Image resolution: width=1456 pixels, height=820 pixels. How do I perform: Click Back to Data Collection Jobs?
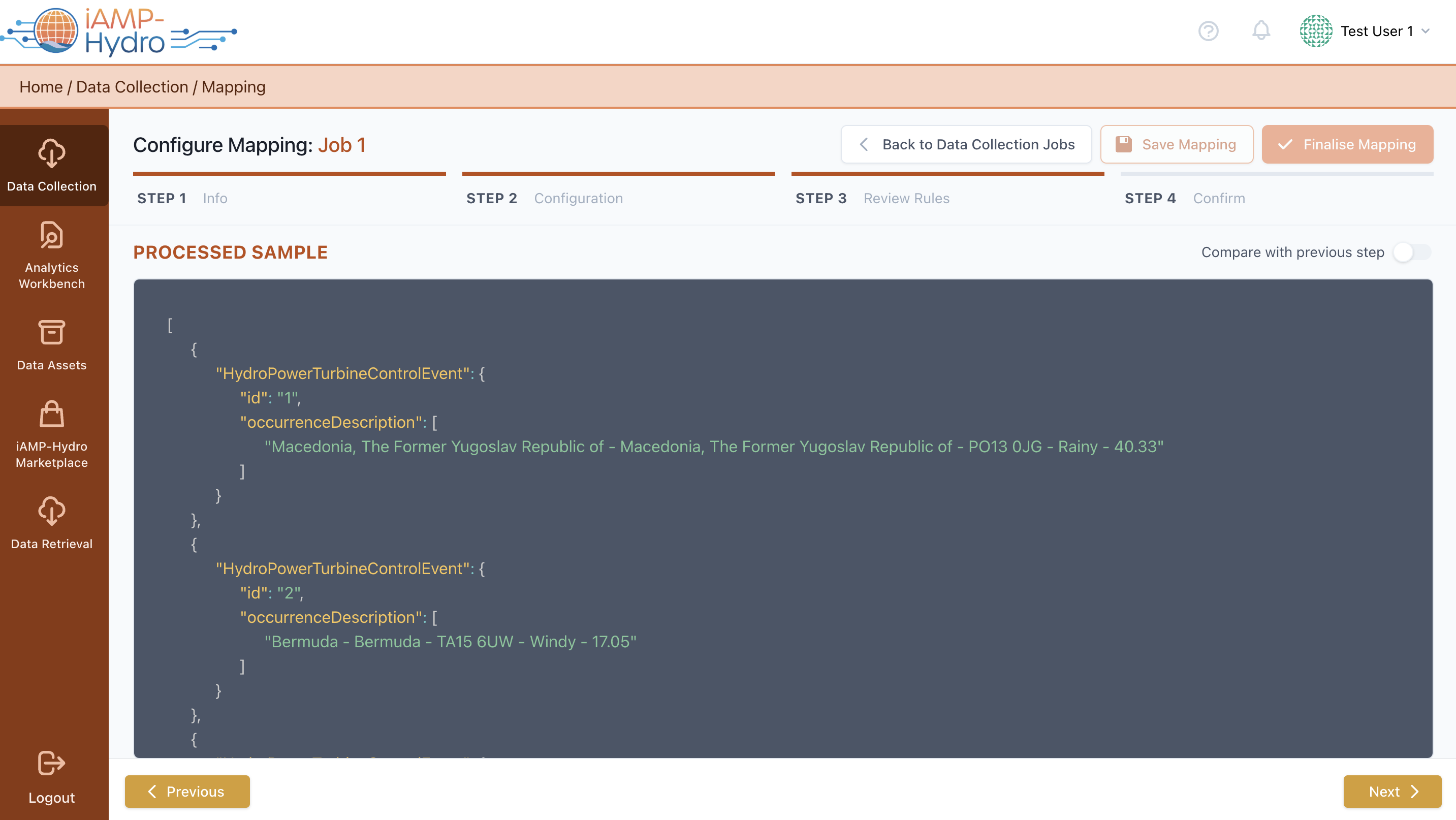click(x=966, y=145)
